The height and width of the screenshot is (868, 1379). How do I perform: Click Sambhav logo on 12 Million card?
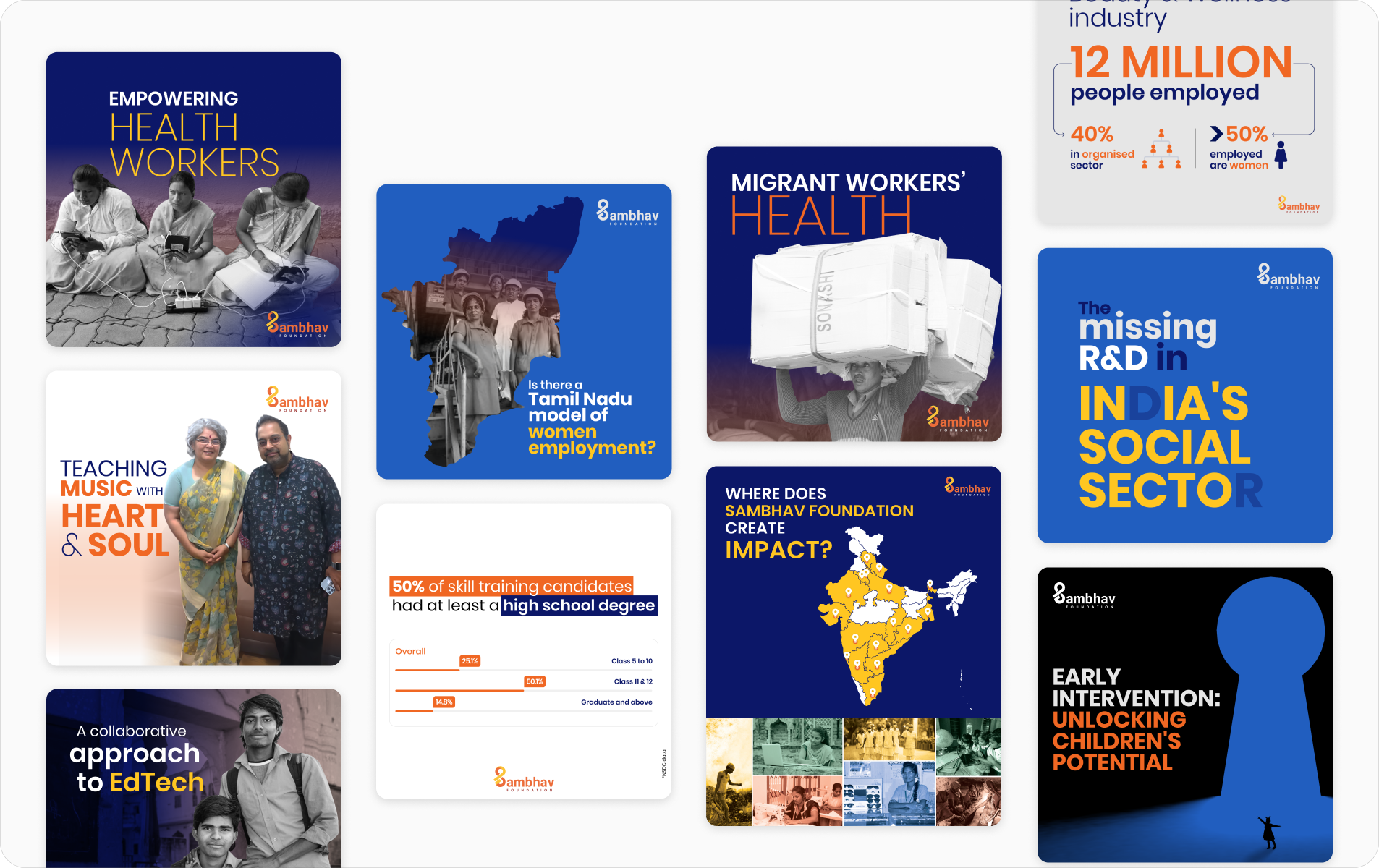[1299, 205]
